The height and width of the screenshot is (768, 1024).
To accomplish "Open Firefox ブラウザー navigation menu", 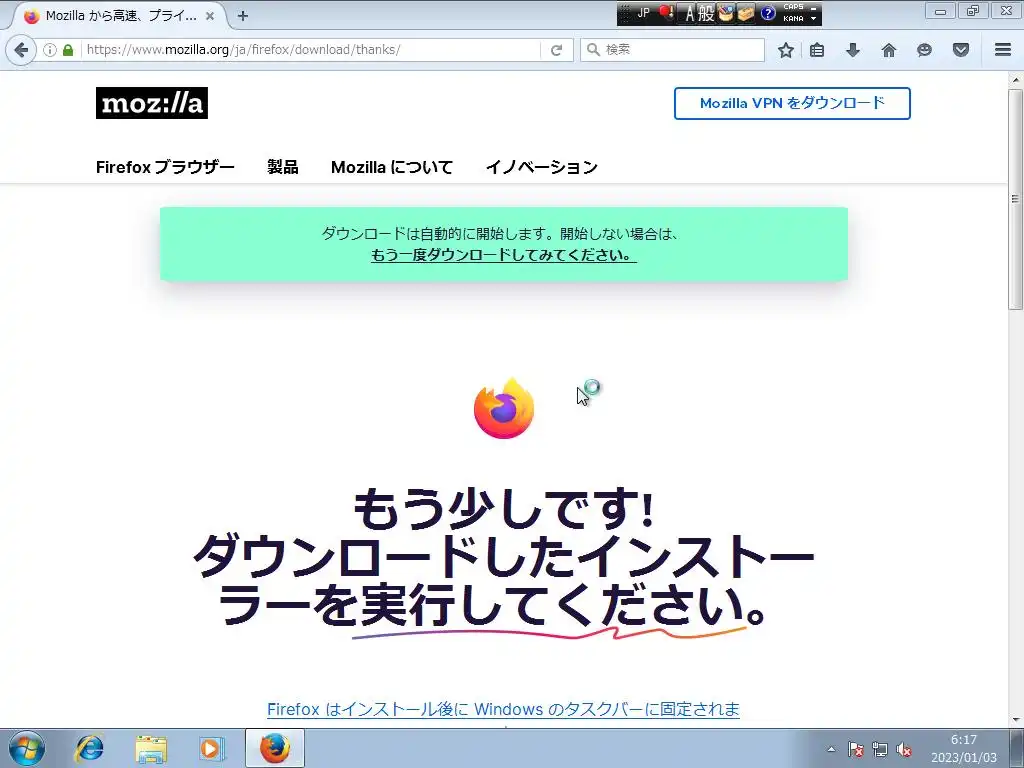I will pyautogui.click(x=165, y=167).
